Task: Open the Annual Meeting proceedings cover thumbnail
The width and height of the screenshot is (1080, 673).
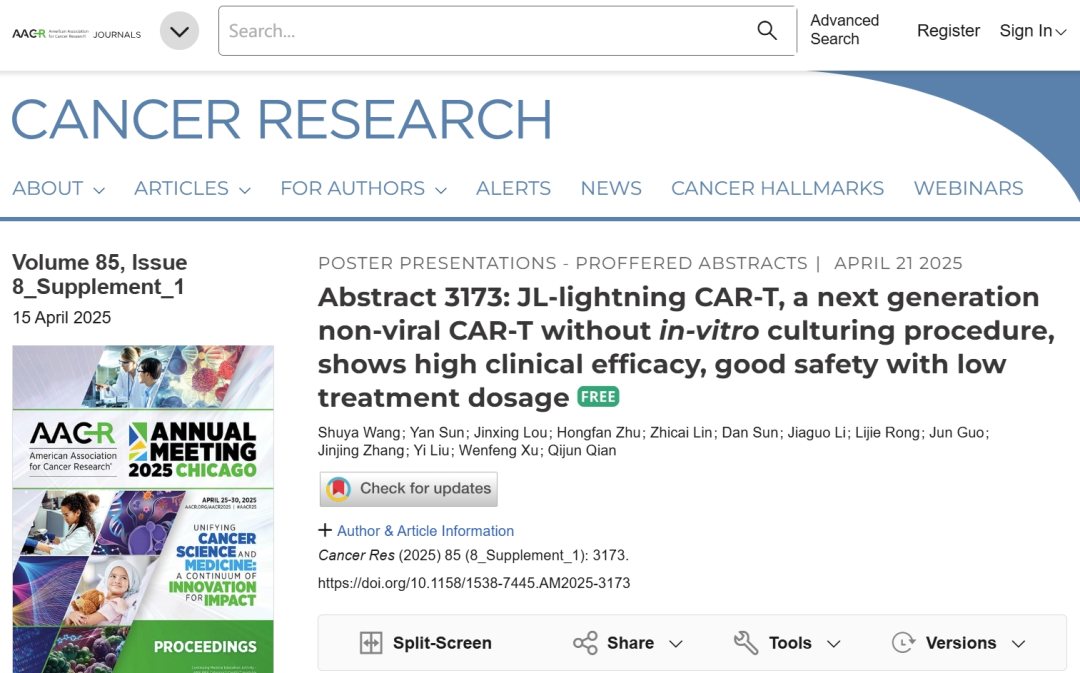Action: tap(143, 509)
